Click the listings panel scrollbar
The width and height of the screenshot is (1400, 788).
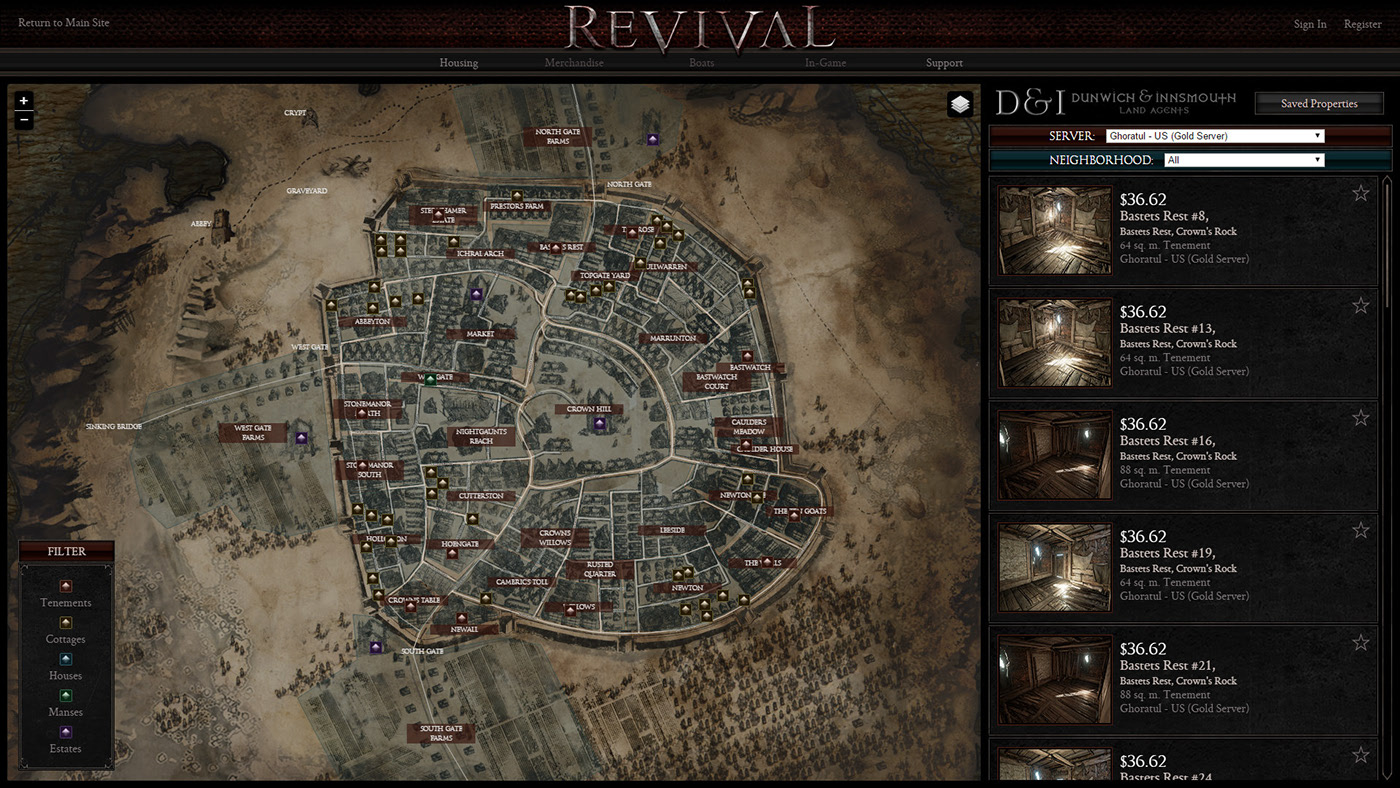click(x=1387, y=478)
